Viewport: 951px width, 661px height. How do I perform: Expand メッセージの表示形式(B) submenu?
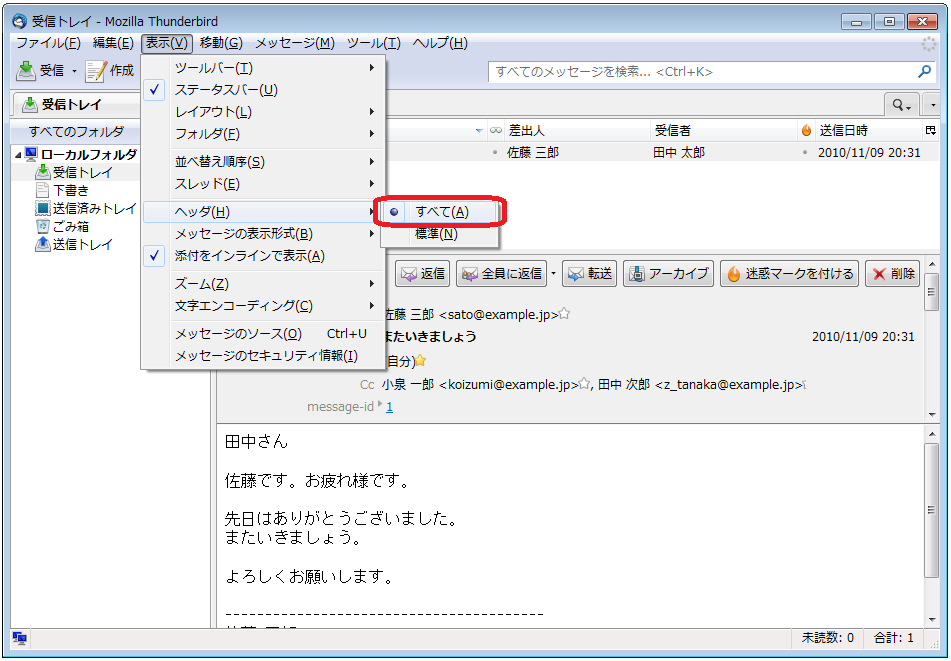click(264, 233)
